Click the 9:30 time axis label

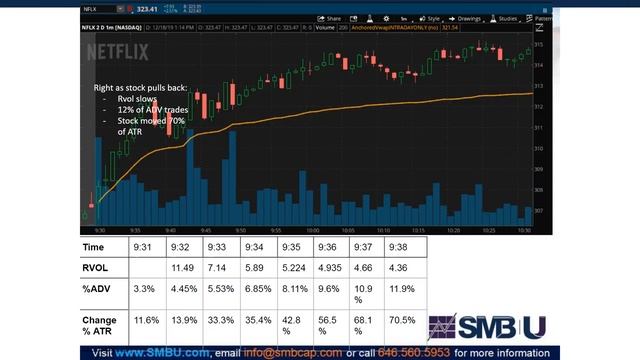point(100,231)
